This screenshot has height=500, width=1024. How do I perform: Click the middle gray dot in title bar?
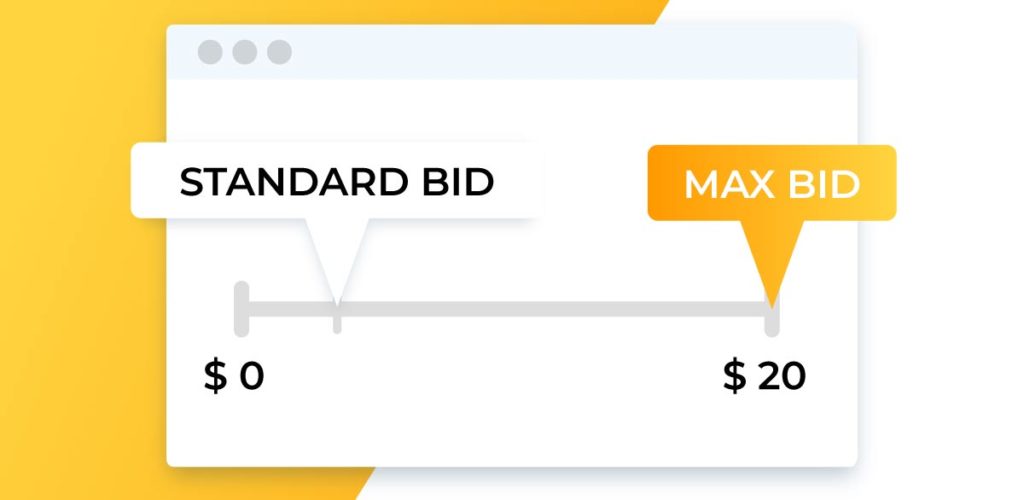[x=245, y=52]
